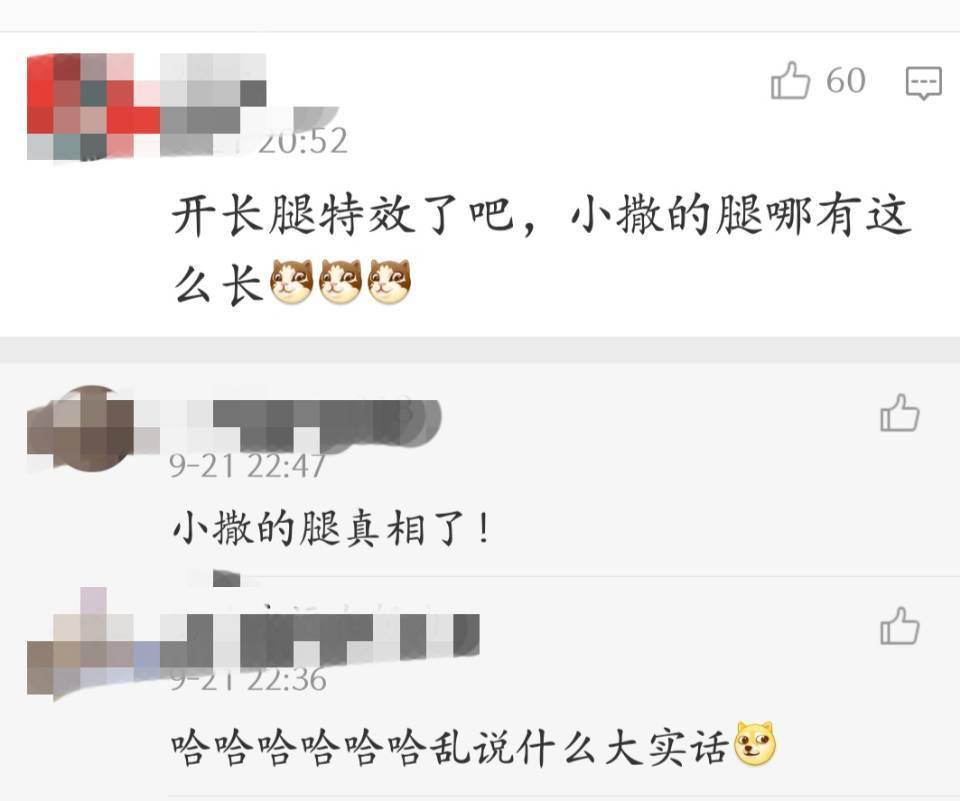Open replies via the speech bubble icon
The image size is (960, 801).
click(923, 83)
